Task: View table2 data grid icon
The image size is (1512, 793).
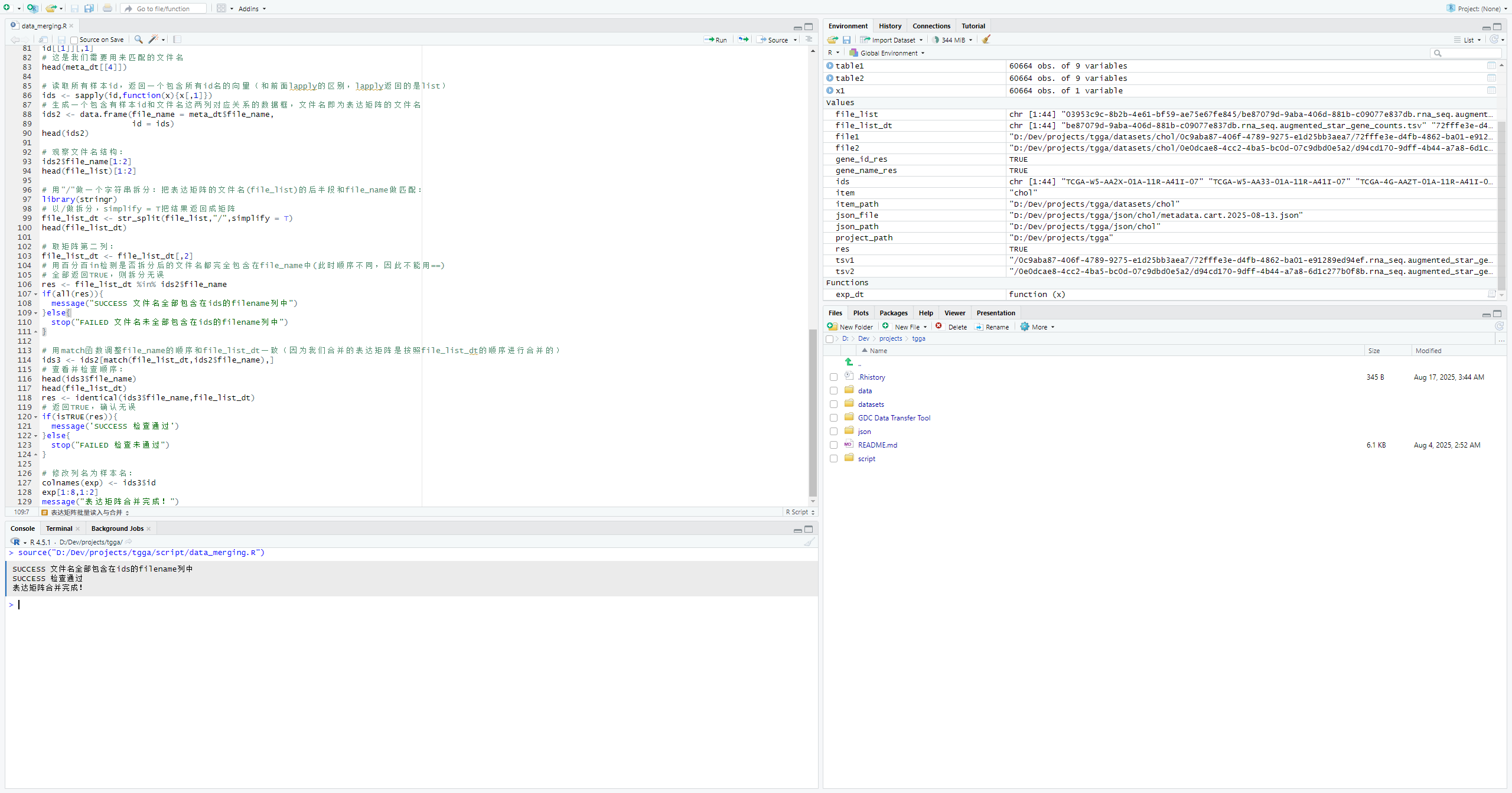Action: 1491,78
